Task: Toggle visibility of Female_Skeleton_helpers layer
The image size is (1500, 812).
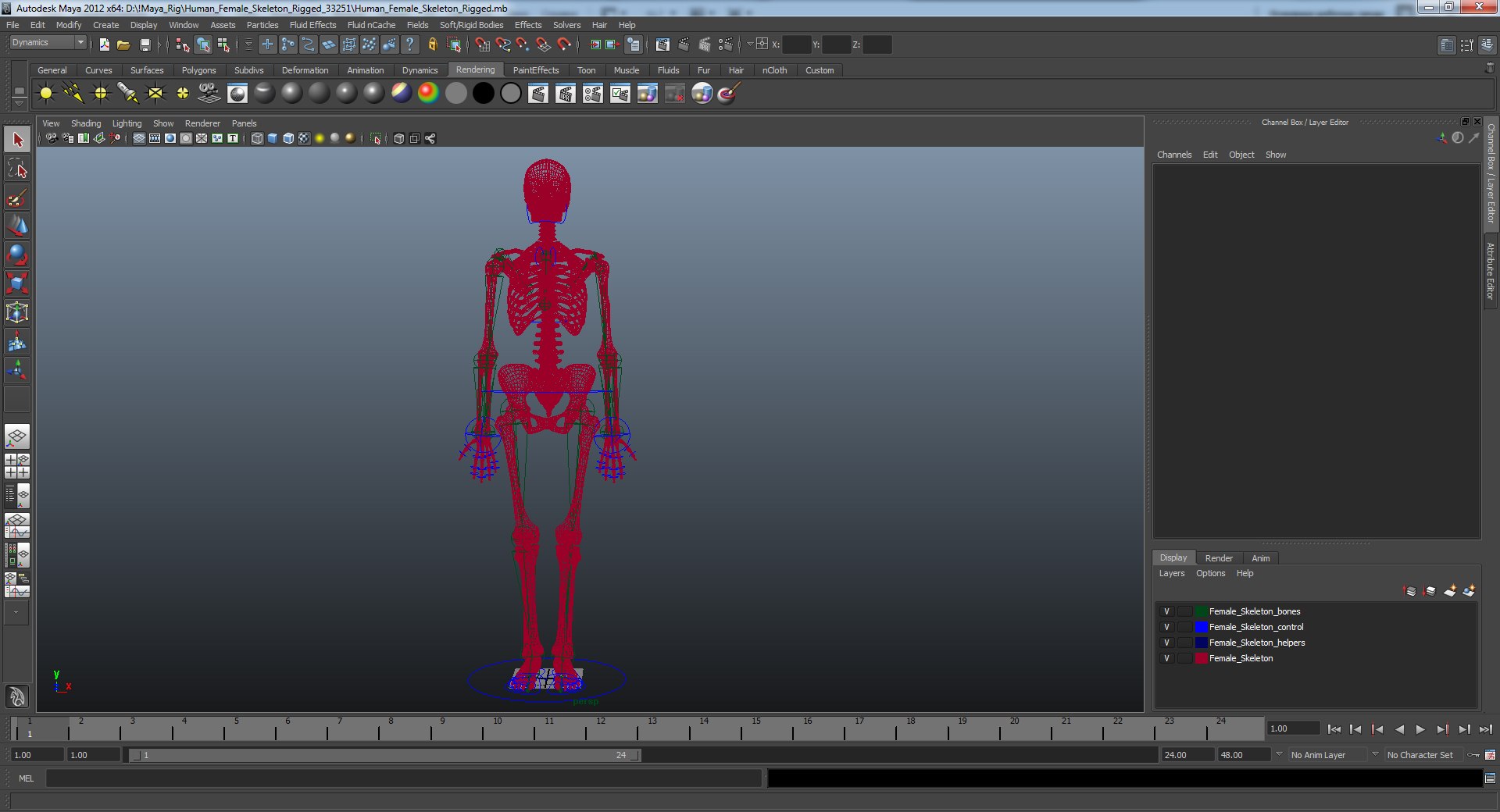Action: point(1166,643)
